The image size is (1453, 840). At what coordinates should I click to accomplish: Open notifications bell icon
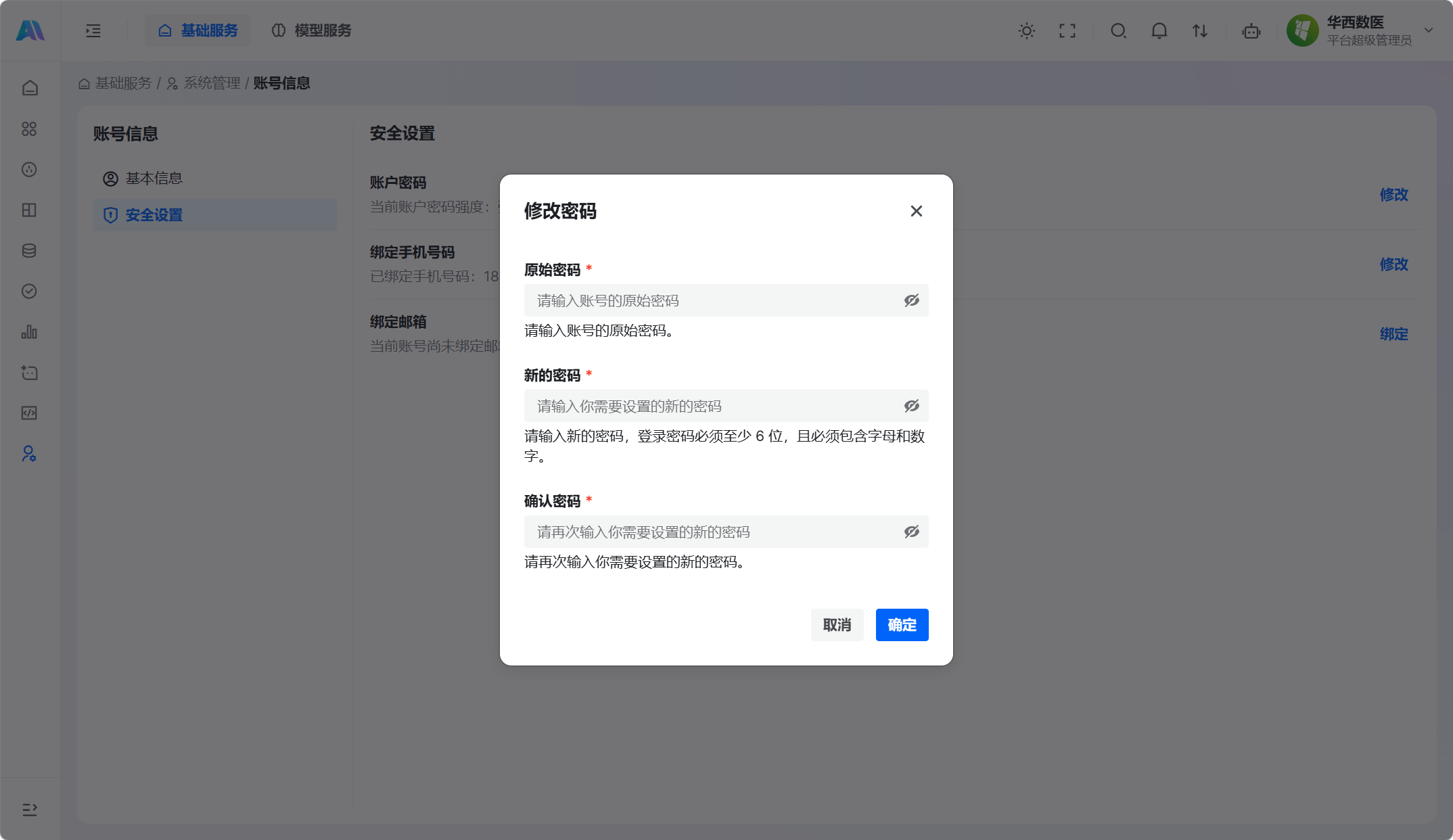pos(1159,30)
